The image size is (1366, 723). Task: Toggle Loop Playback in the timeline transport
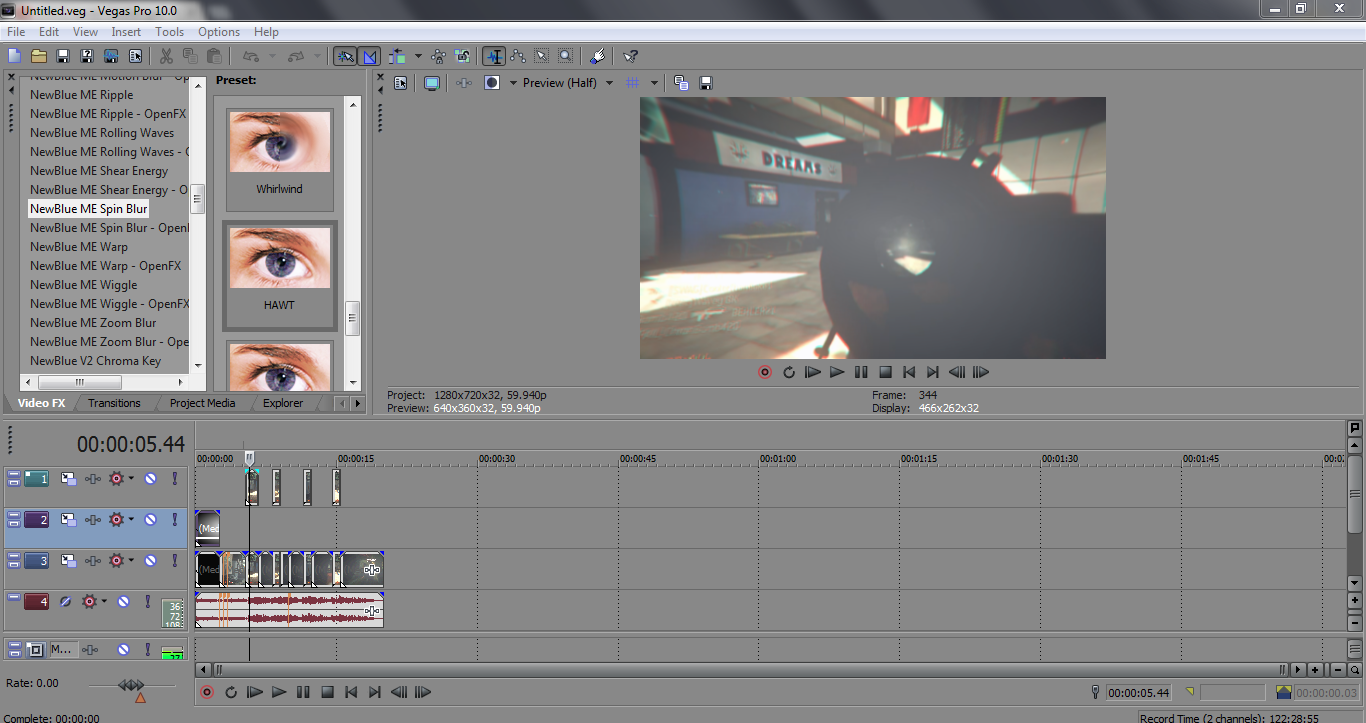231,692
